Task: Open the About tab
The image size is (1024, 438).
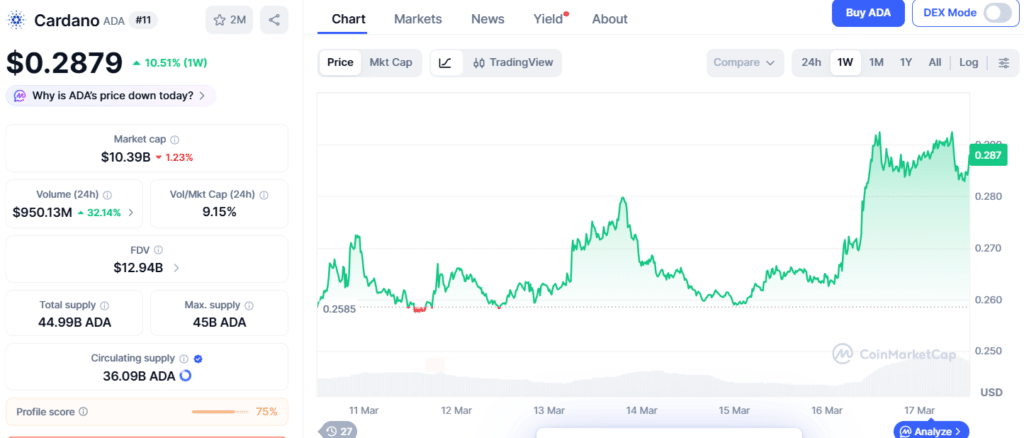Action: 610,19
